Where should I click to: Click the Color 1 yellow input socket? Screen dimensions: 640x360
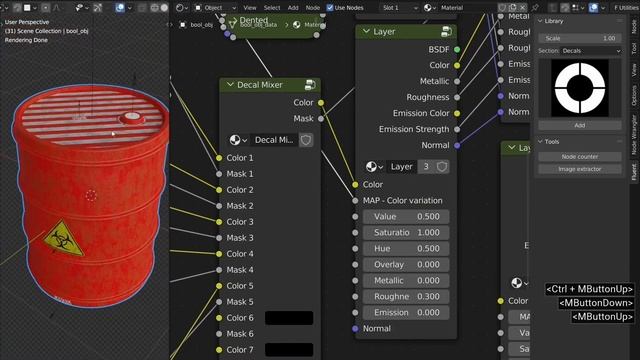[x=219, y=158]
